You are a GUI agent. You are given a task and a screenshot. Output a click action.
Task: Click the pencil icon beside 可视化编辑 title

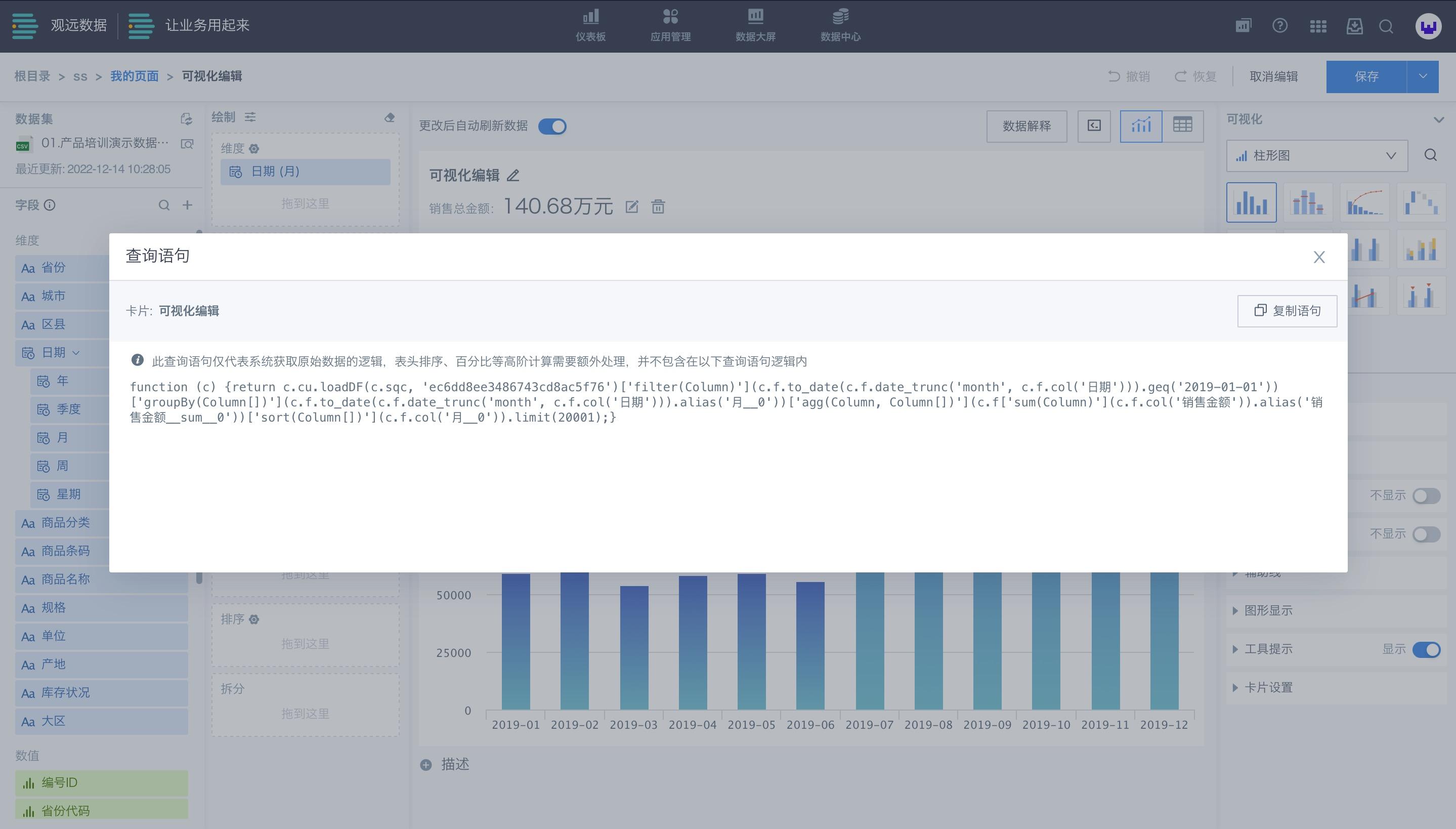[x=512, y=175]
